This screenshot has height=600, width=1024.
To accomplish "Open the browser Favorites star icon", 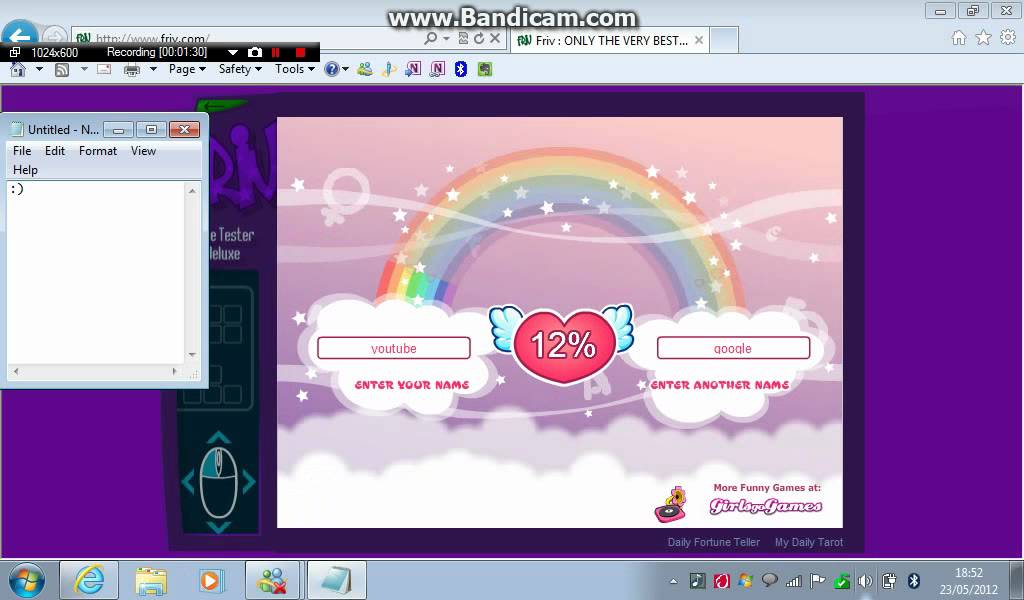I will coord(983,37).
